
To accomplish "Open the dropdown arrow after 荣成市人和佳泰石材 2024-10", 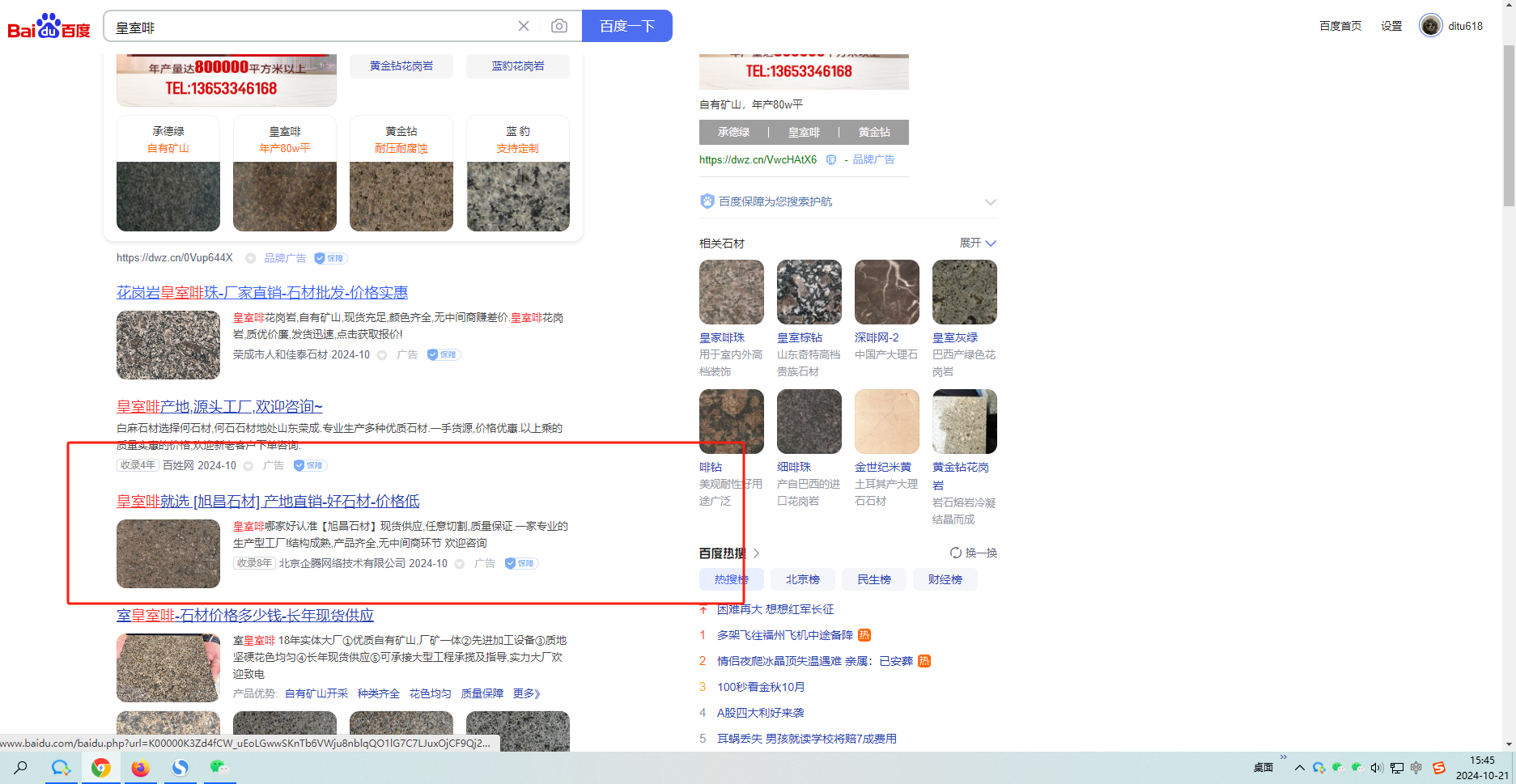I will [x=382, y=355].
